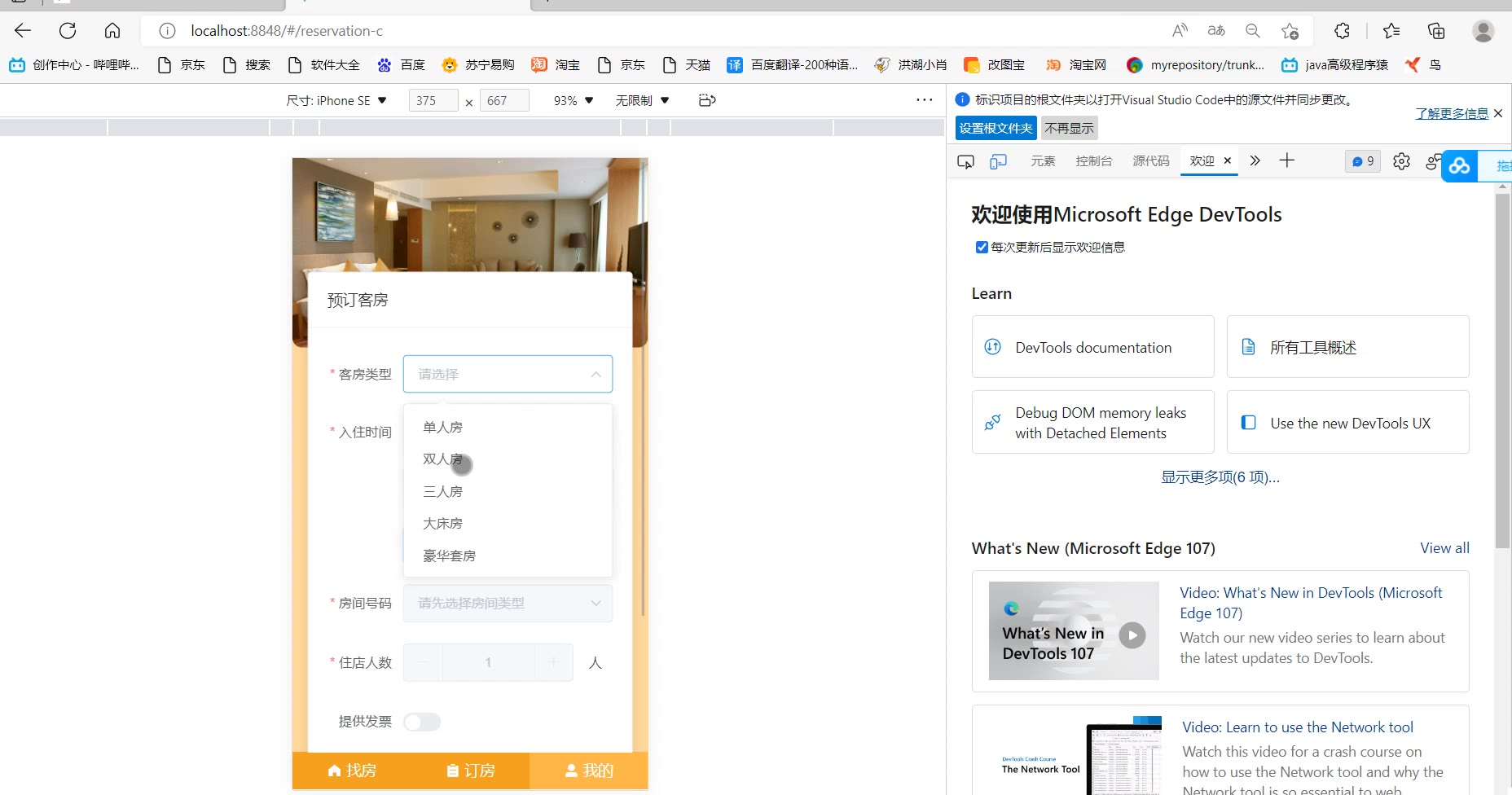Increase the 住店人数 count

pos(554,662)
